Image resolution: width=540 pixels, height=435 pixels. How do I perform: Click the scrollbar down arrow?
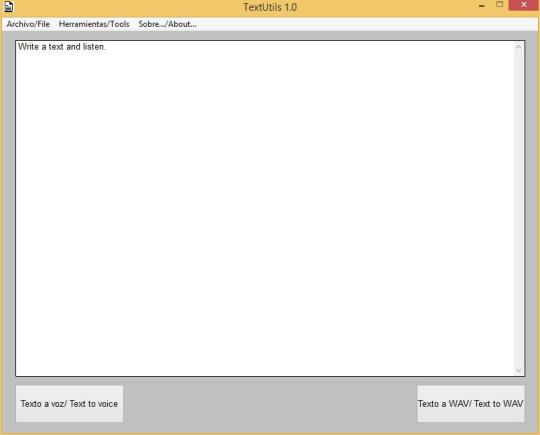[x=519, y=370]
